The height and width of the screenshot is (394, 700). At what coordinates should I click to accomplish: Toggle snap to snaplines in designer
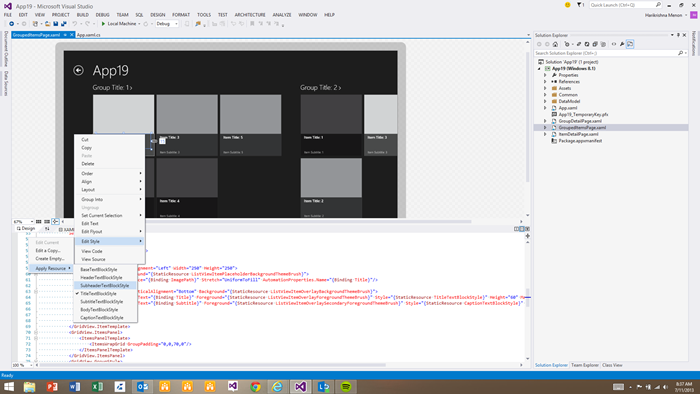coord(55,221)
